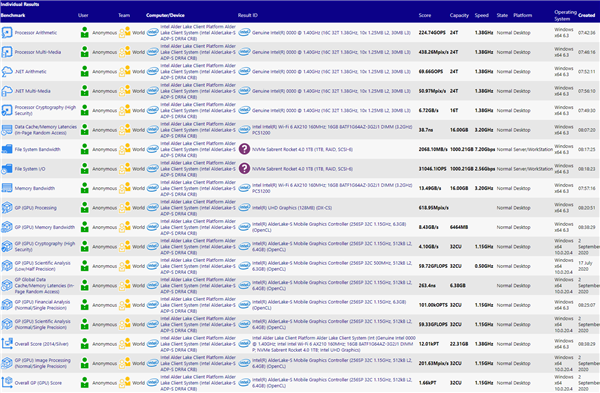Click the World team icon in .NET Multi-Media row
The image size is (600, 393).
(124, 91)
